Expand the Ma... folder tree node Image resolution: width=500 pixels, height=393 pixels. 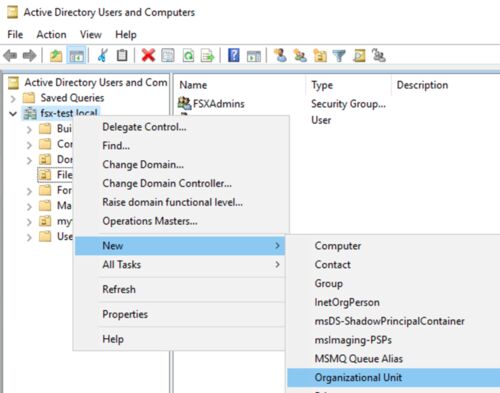click(x=29, y=206)
